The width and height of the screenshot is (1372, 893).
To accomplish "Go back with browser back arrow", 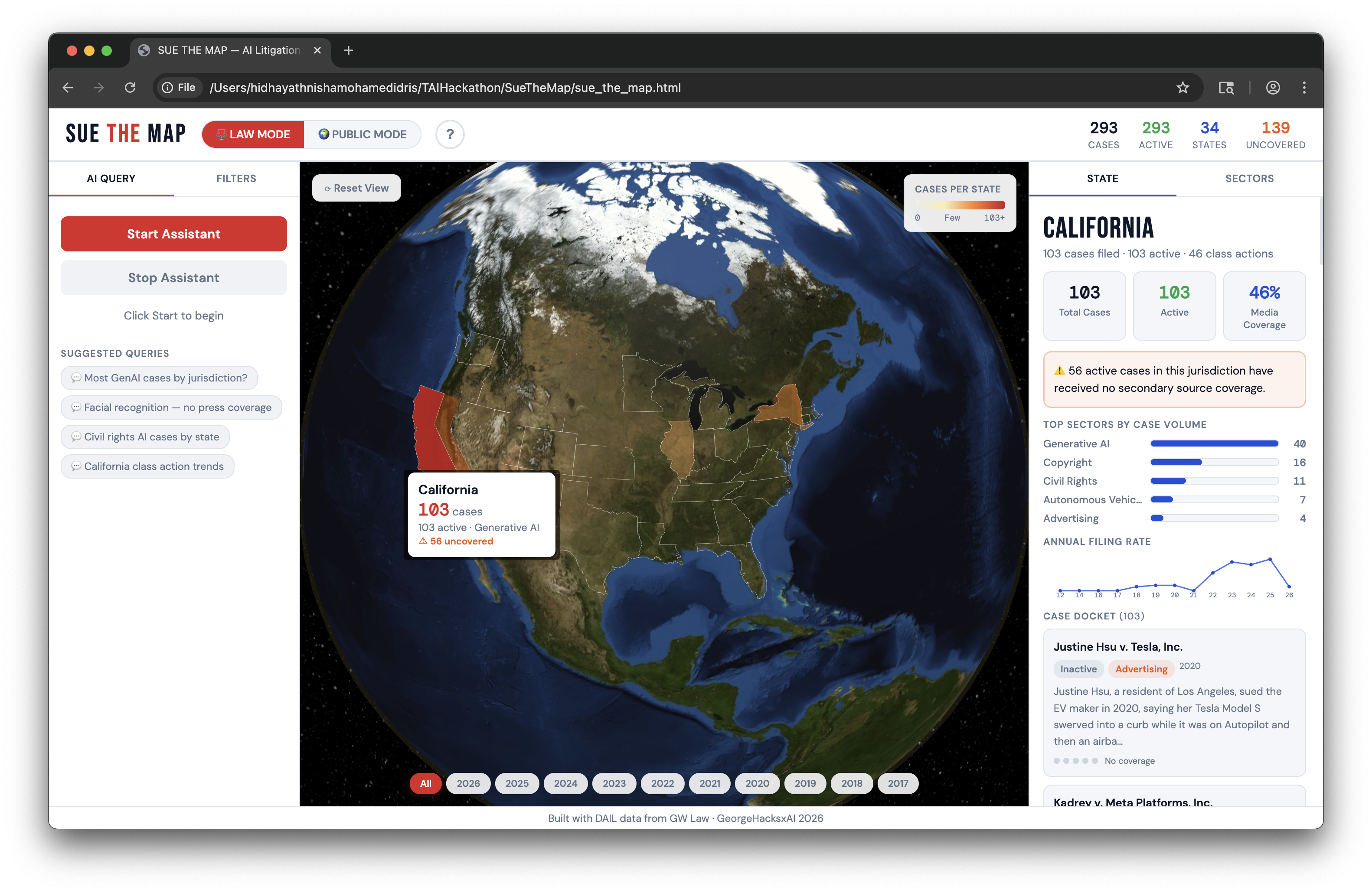I will pyautogui.click(x=68, y=88).
